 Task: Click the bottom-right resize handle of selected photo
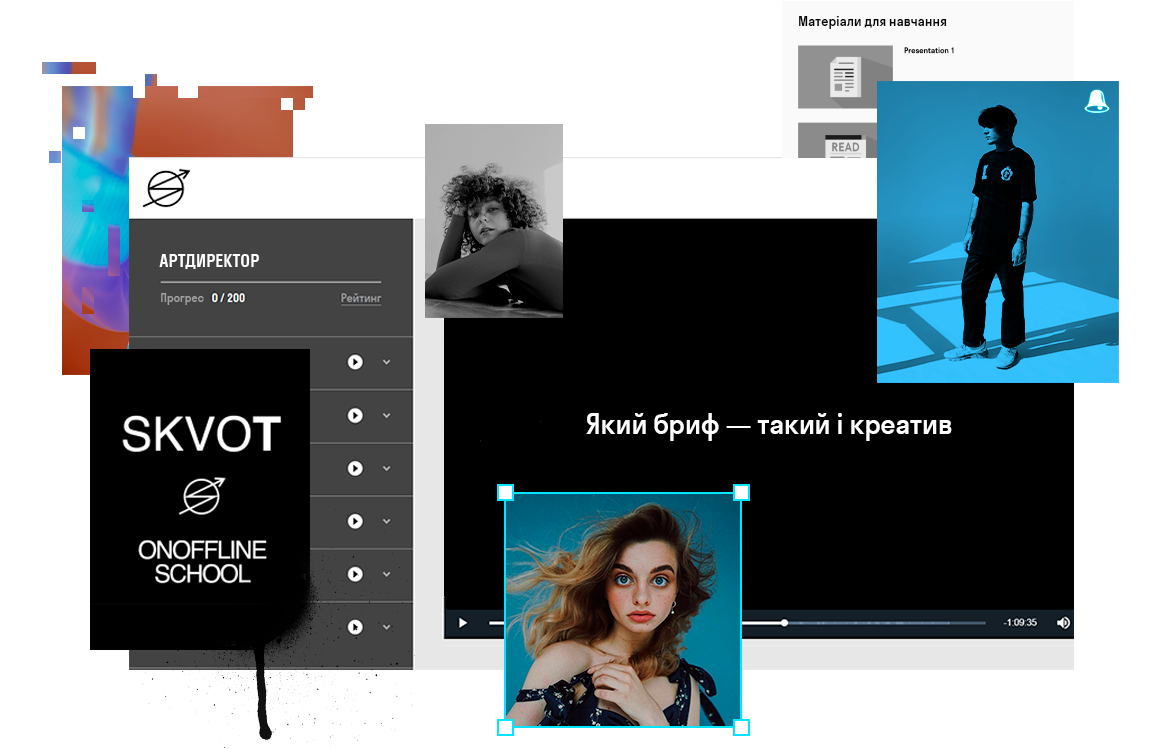coord(741,727)
